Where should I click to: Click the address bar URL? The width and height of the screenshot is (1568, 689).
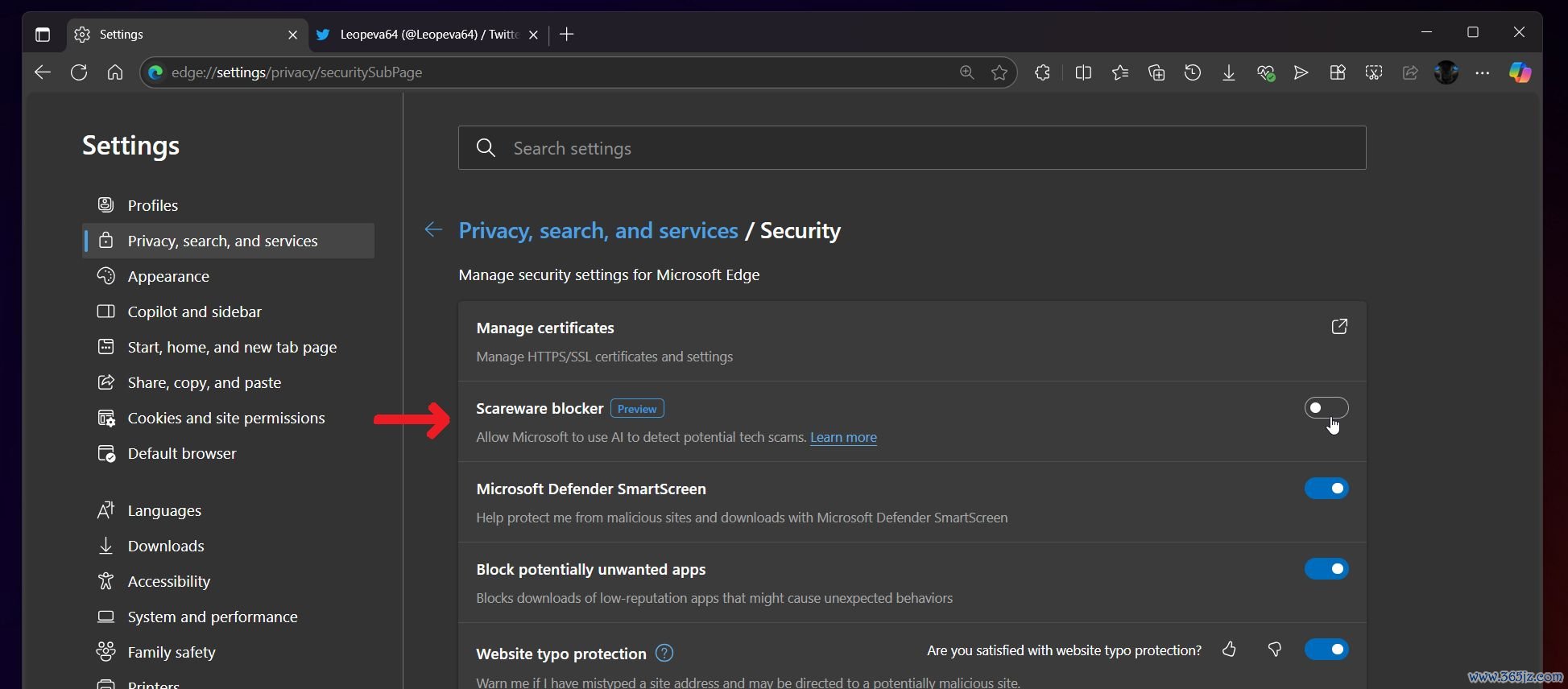tap(297, 72)
